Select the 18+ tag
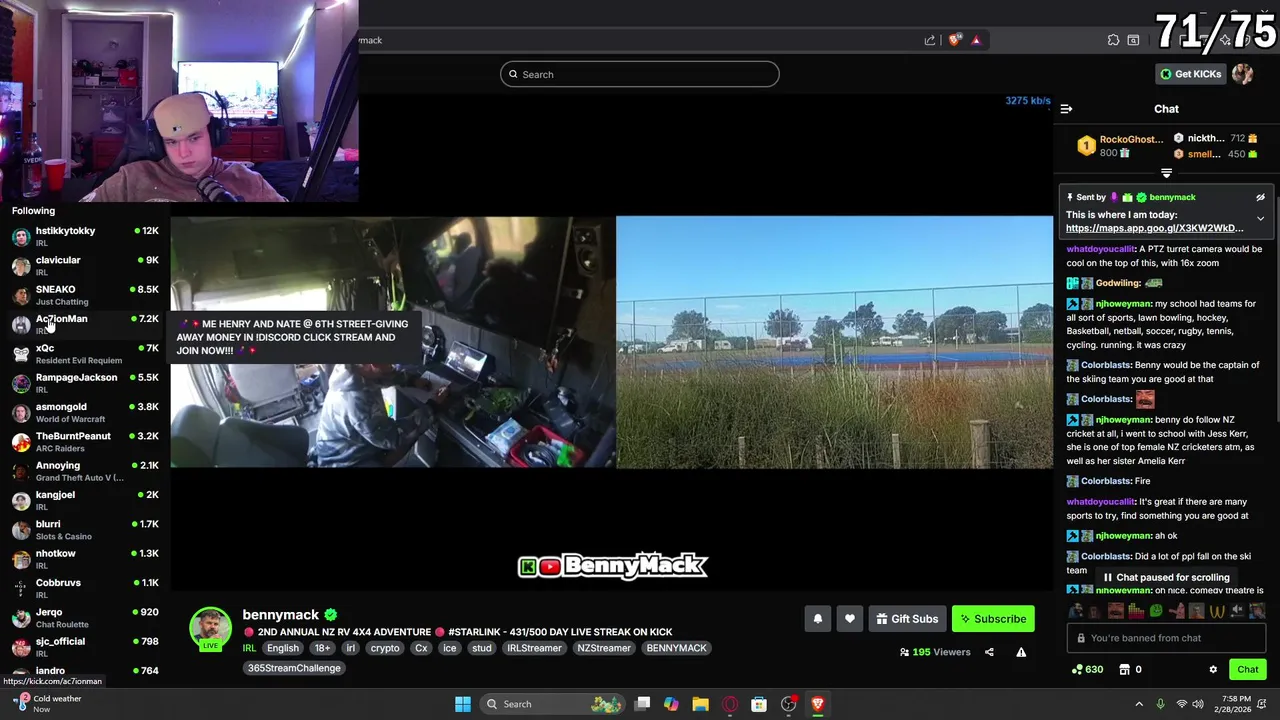Image resolution: width=1280 pixels, height=720 pixels. click(322, 648)
